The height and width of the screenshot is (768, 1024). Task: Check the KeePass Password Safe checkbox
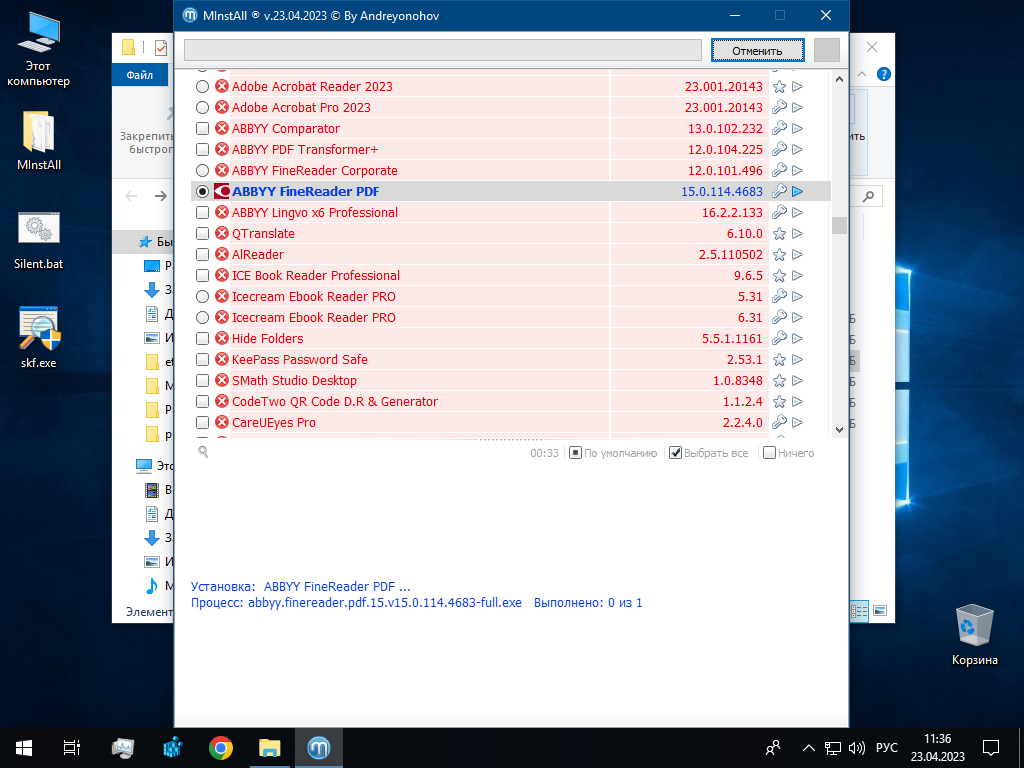pos(202,359)
